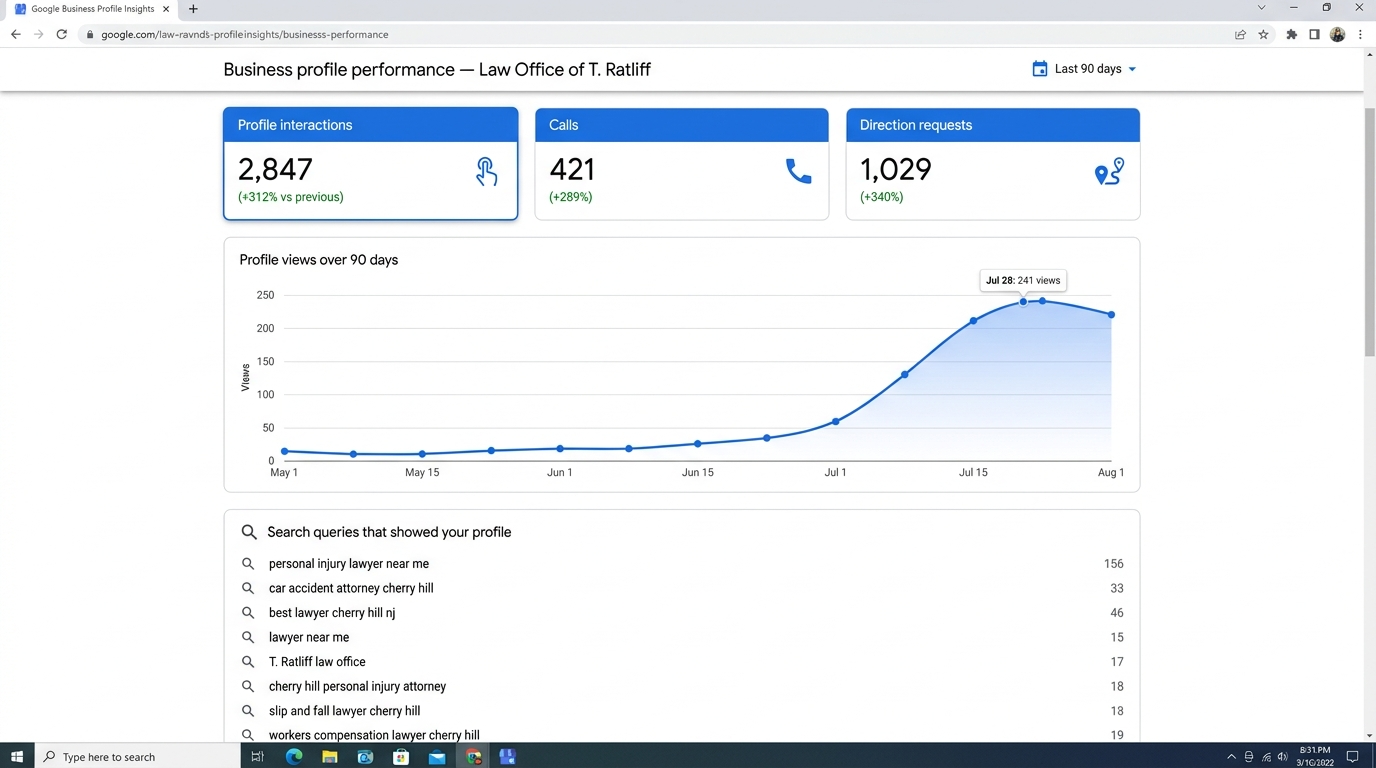Viewport: 1376px width, 768px height.
Task: Click the 'slip and fall lawyer cherry hill' query
Action: click(x=344, y=711)
